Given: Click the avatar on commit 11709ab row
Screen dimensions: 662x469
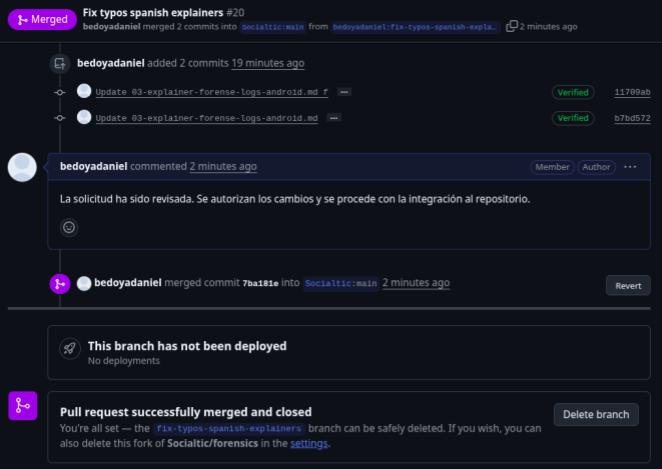Looking at the screenshot, I should click(84, 91).
